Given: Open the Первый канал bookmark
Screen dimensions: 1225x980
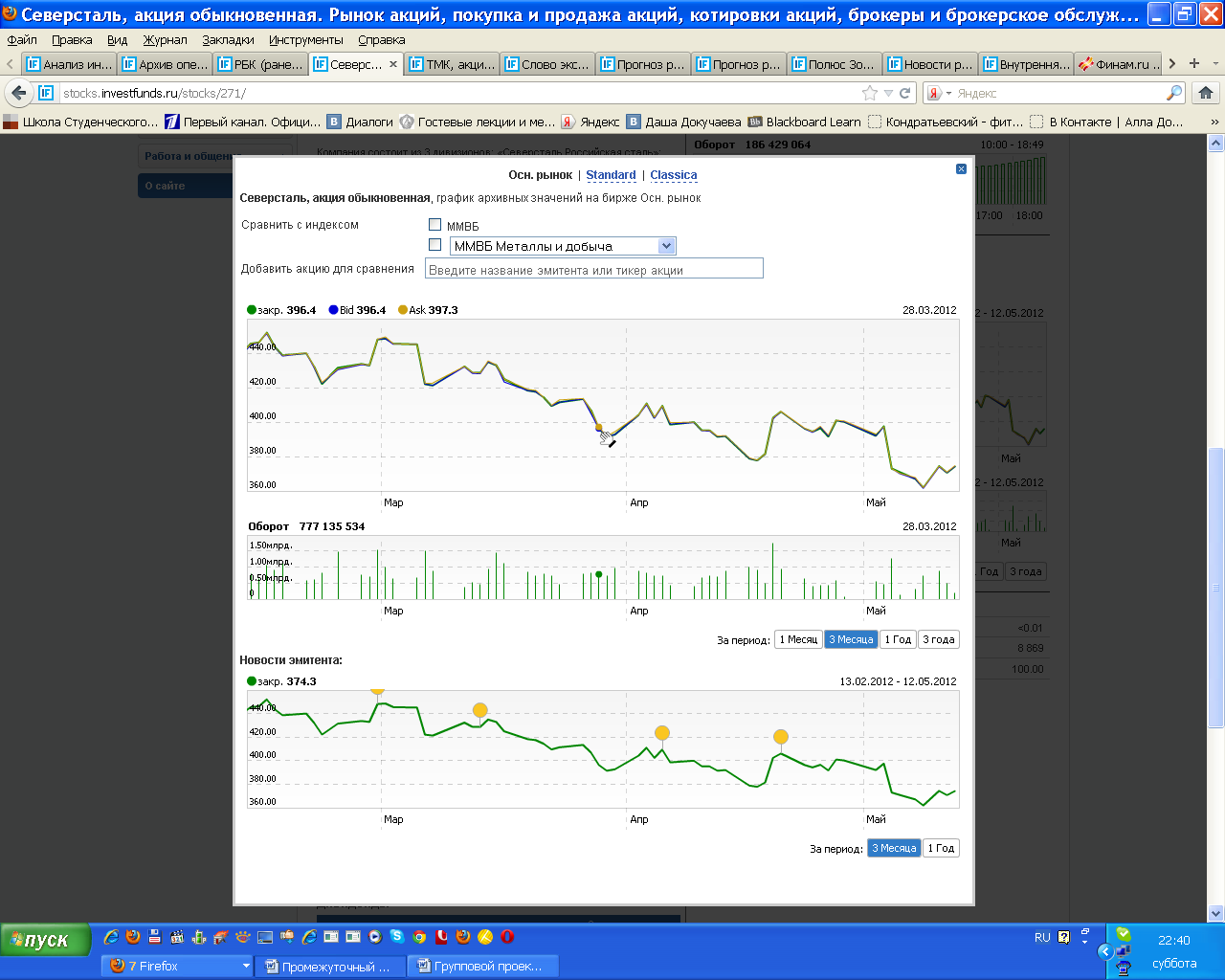Looking at the screenshot, I should point(244,122).
